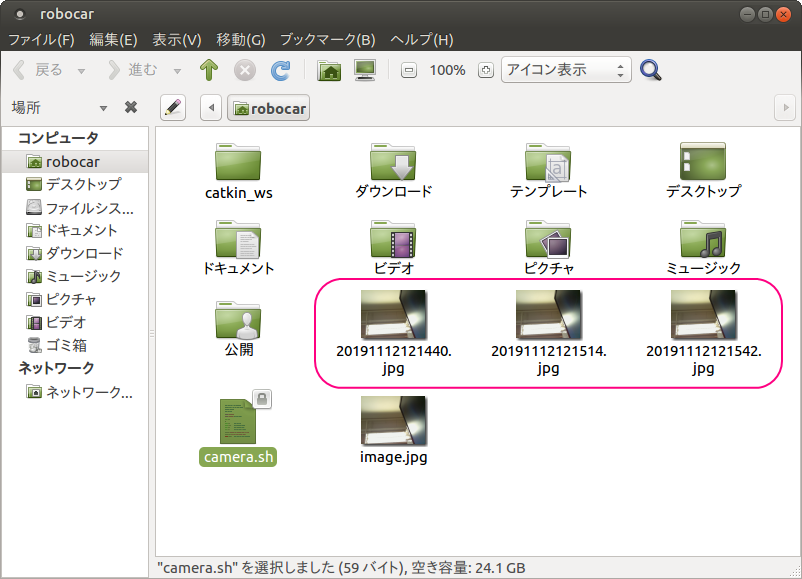Reload the current folder view
The height and width of the screenshot is (579, 802).
[280, 70]
